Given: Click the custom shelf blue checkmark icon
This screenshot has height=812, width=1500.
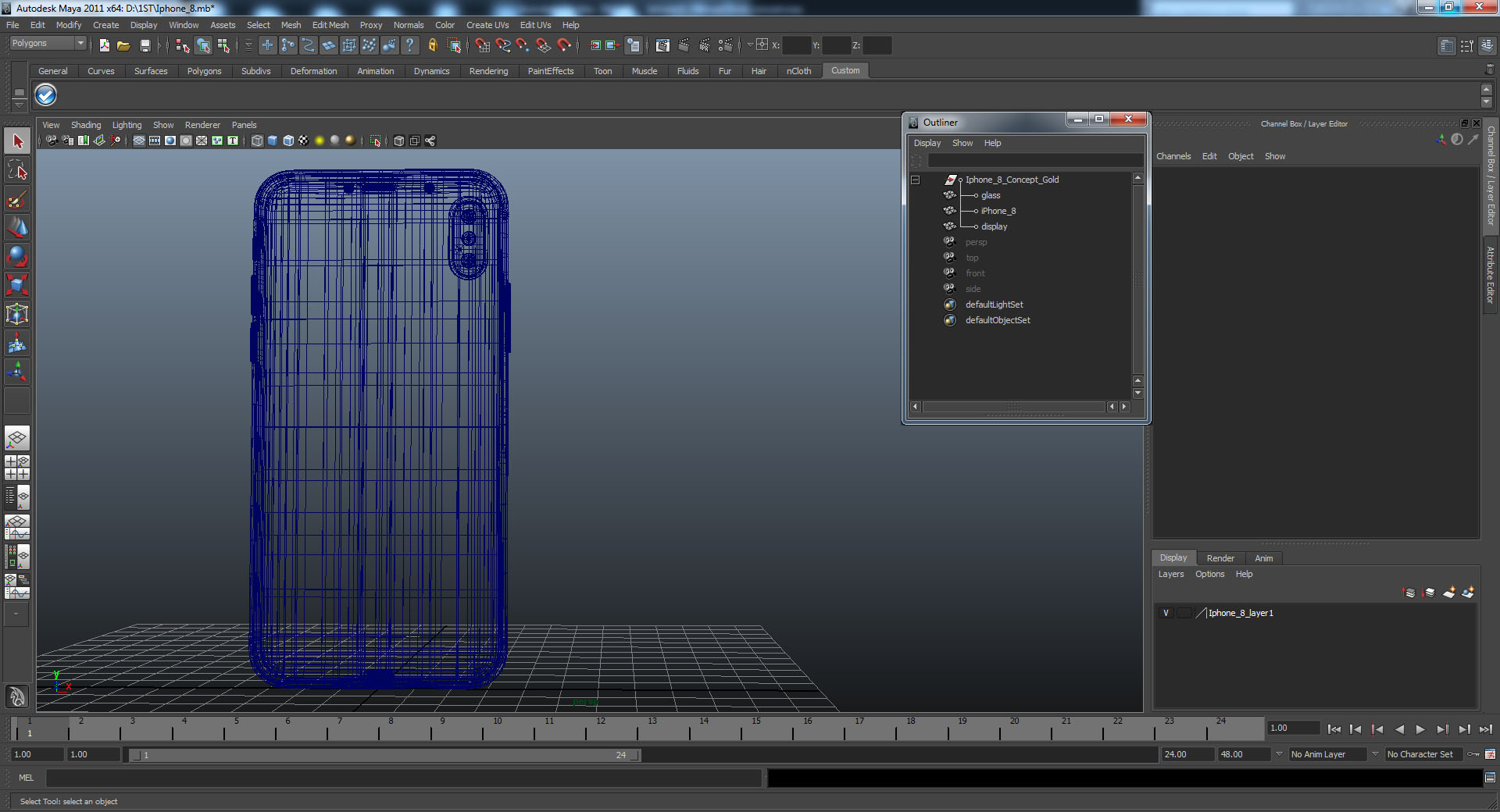Looking at the screenshot, I should [x=46, y=95].
